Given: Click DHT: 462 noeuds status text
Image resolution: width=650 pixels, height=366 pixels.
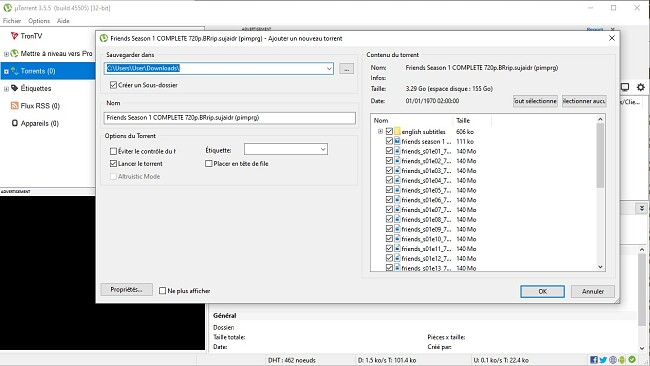Looking at the screenshot, I should (292, 360).
